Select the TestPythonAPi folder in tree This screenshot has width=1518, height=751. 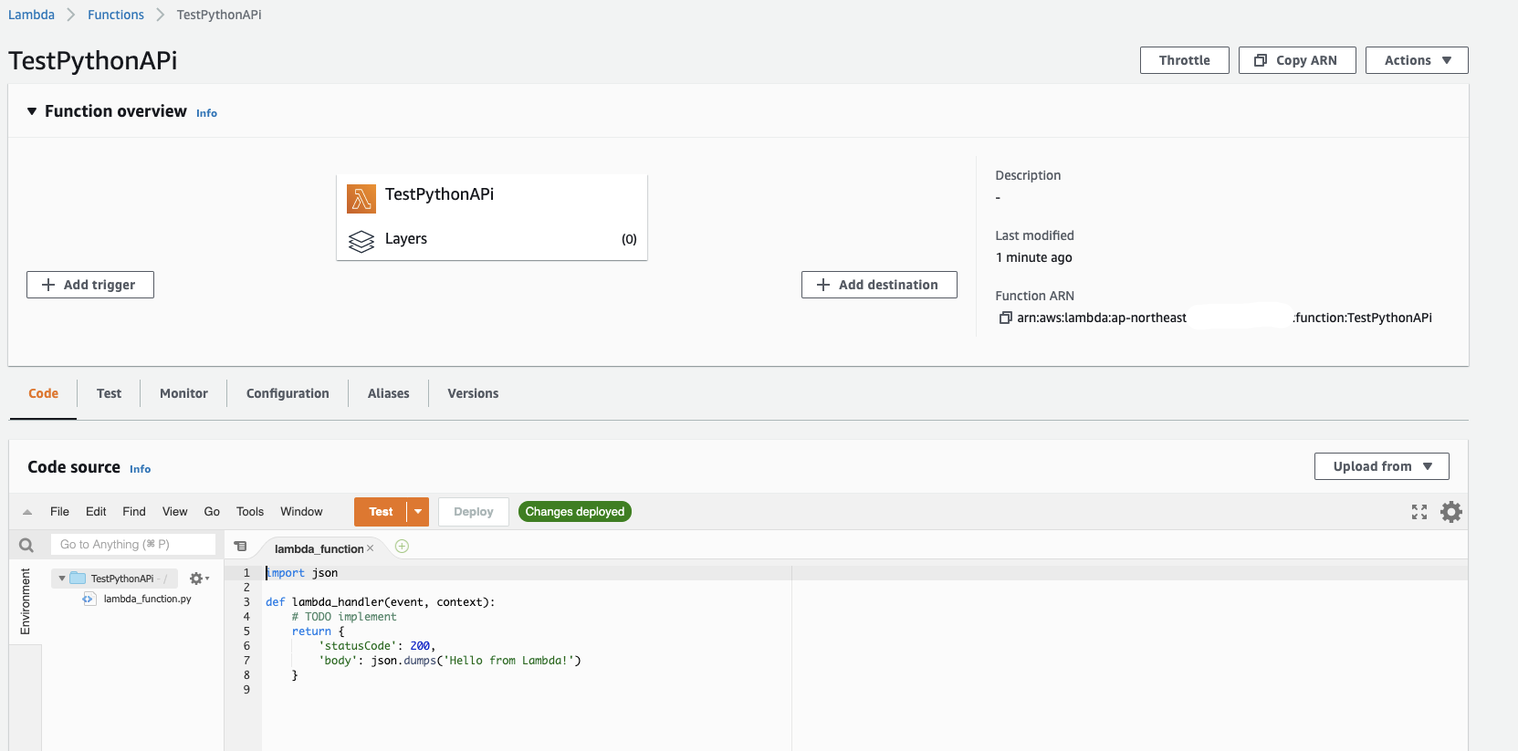[x=122, y=578]
